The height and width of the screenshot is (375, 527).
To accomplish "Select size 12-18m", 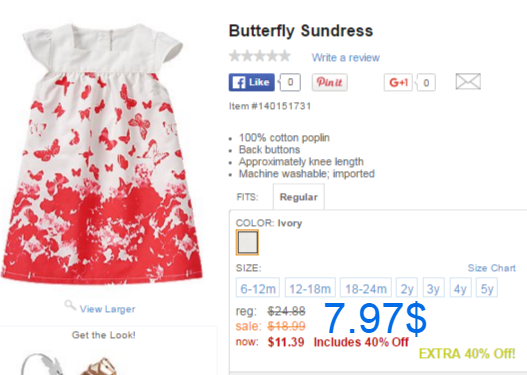I will (310, 288).
